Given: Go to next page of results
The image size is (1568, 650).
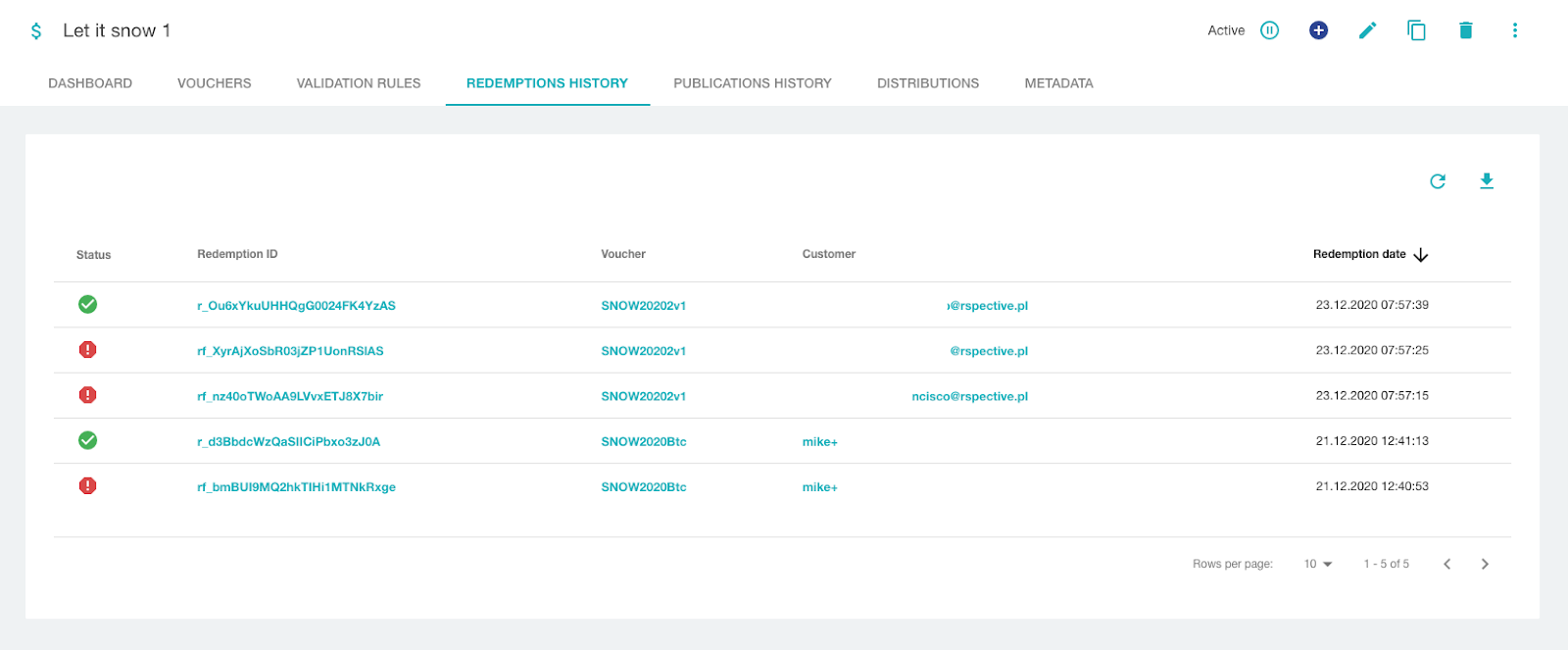Looking at the screenshot, I should [1485, 564].
